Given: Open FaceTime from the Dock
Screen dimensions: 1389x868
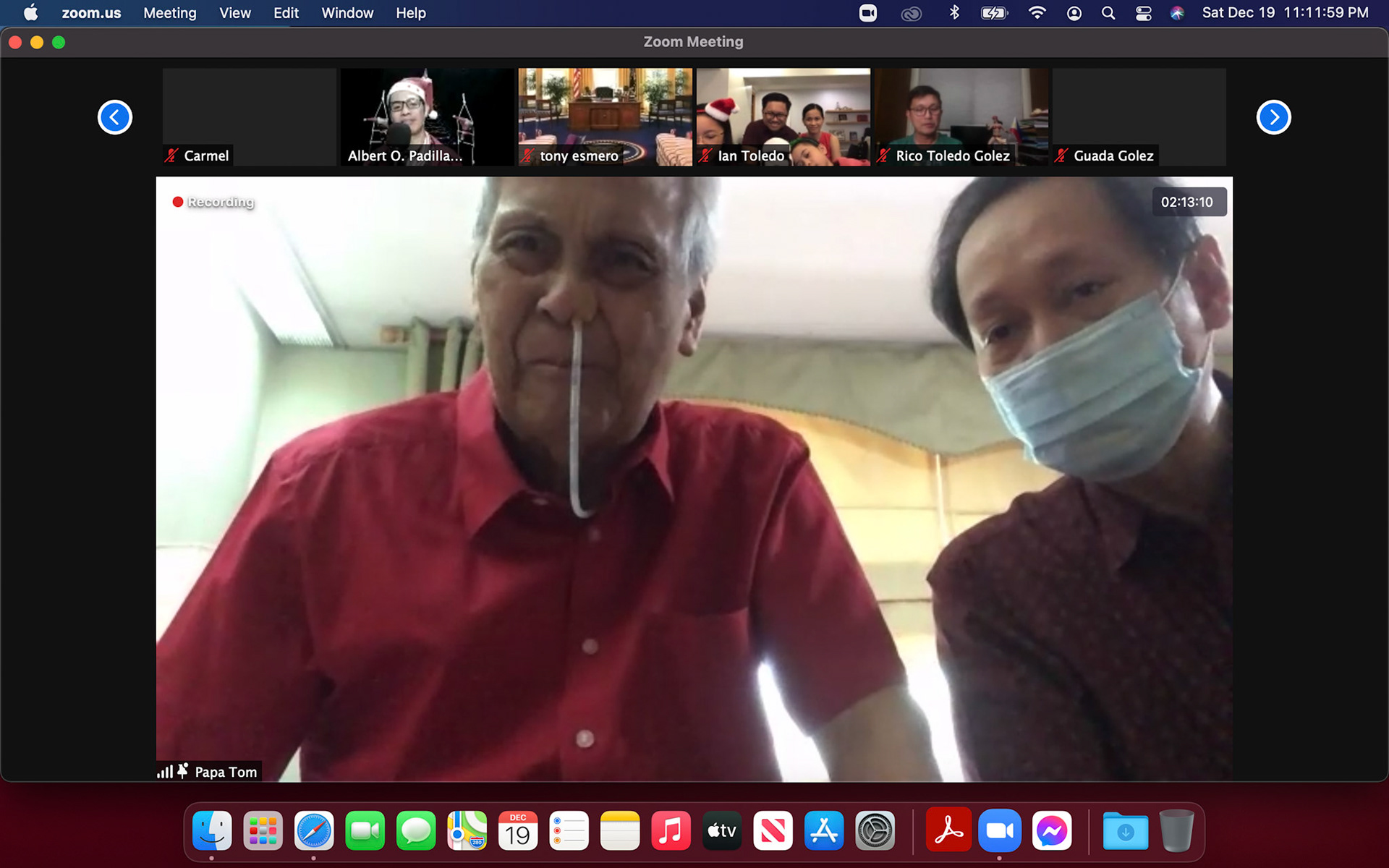Looking at the screenshot, I should click(365, 831).
